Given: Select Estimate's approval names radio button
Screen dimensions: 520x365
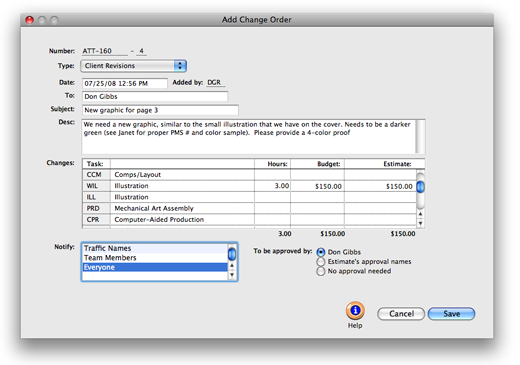Looking at the screenshot, I should tap(320, 262).
